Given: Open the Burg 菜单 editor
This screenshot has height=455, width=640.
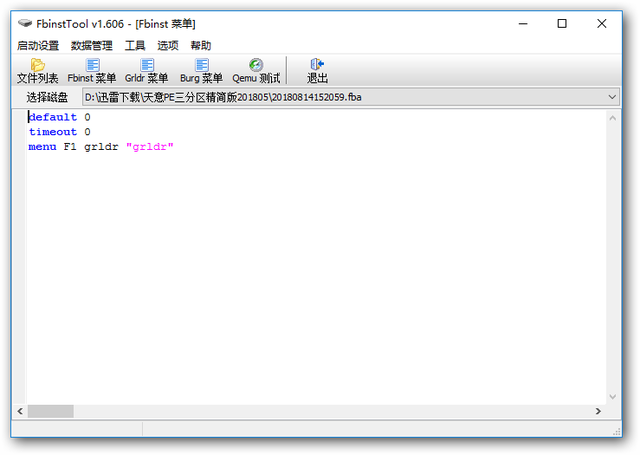Looking at the screenshot, I should pos(201,71).
